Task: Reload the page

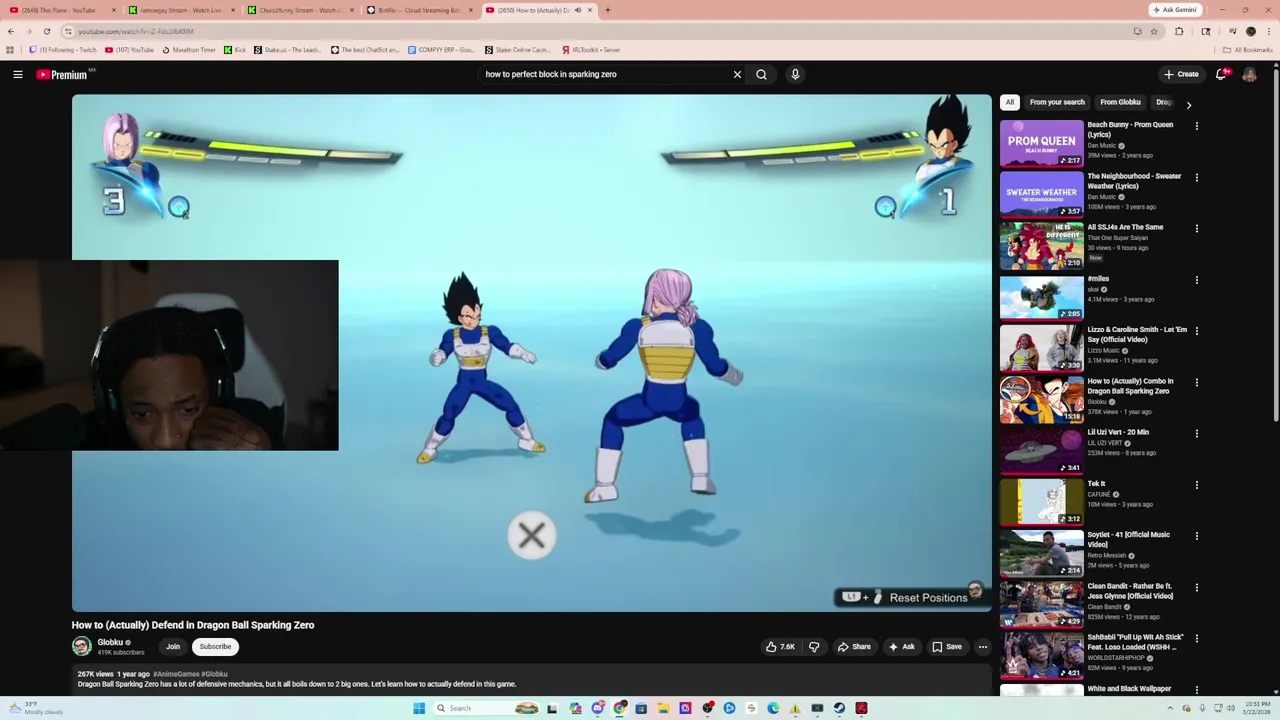Action: [x=46, y=31]
